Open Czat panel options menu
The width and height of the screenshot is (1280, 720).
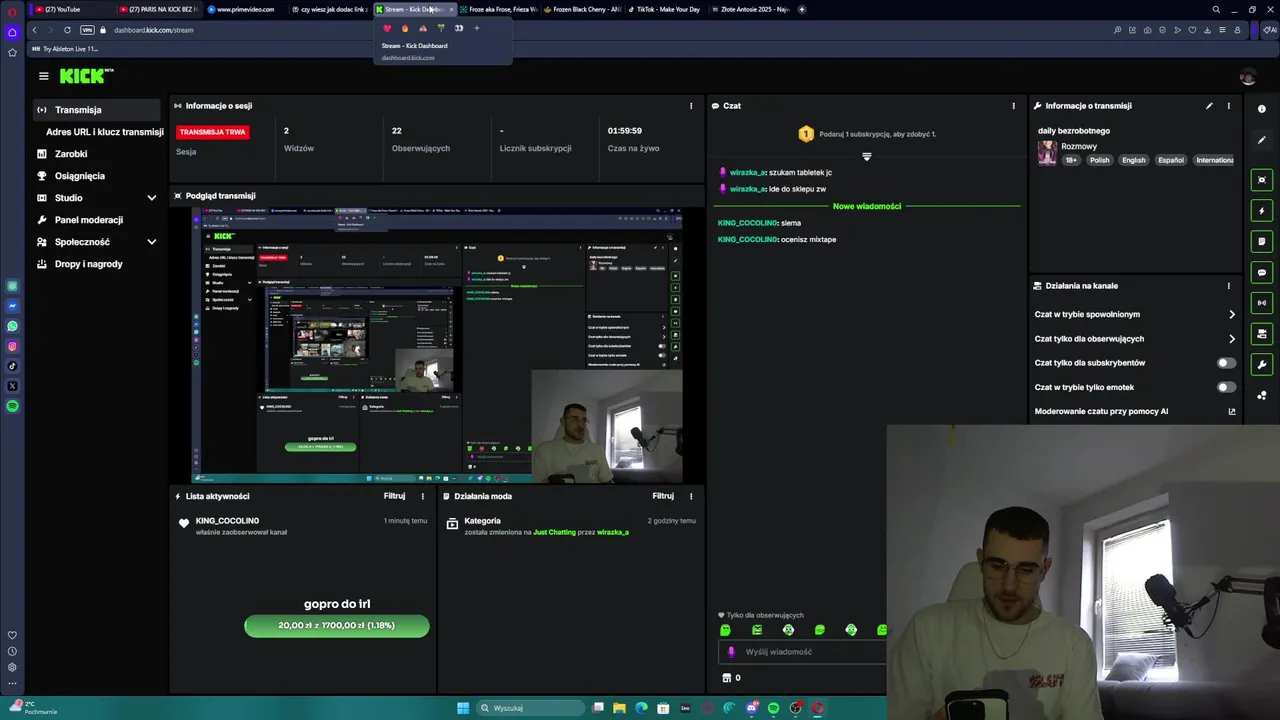coord(1014,106)
